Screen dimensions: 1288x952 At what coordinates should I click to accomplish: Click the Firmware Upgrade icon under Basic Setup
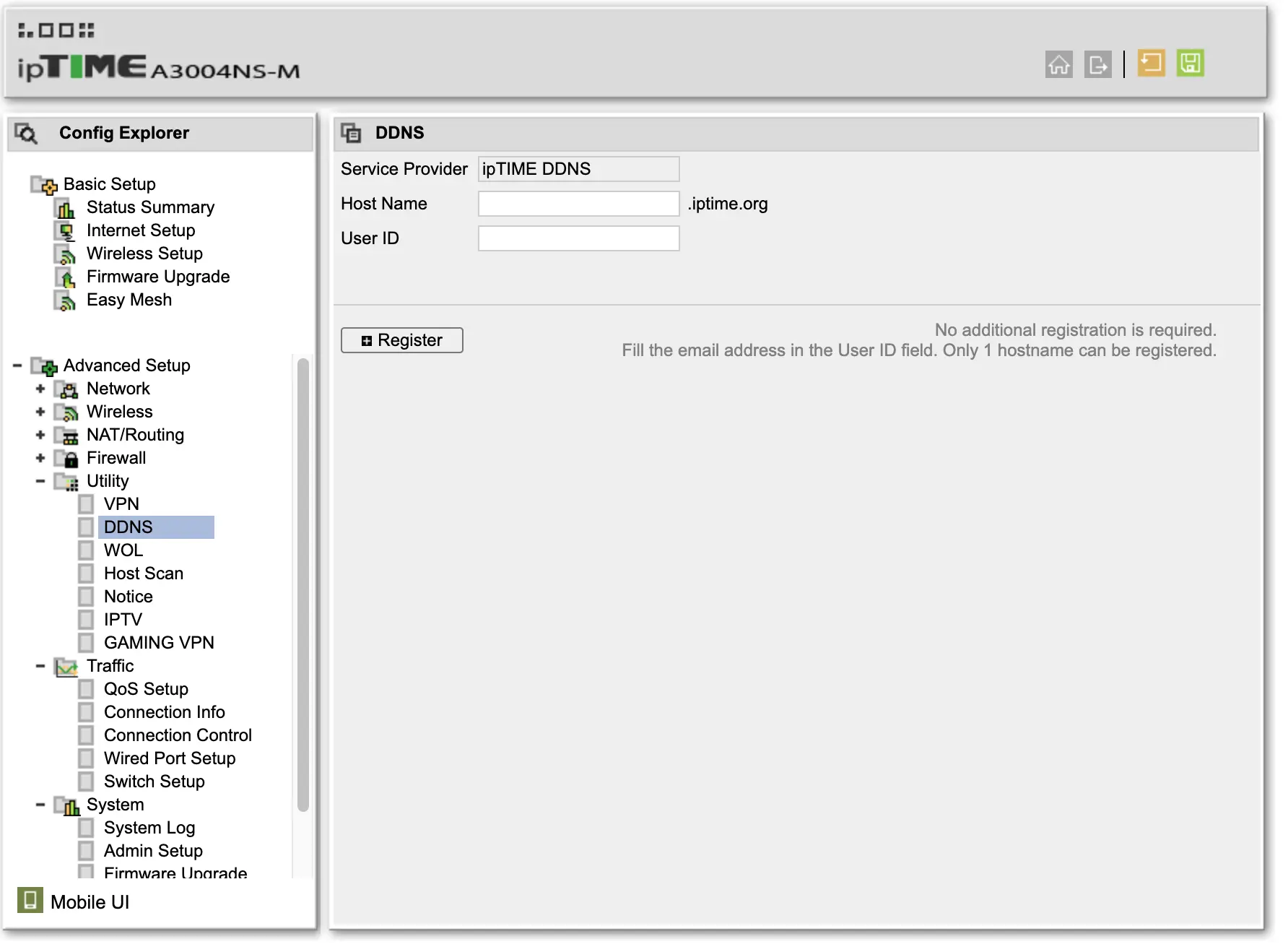pyautogui.click(x=65, y=277)
